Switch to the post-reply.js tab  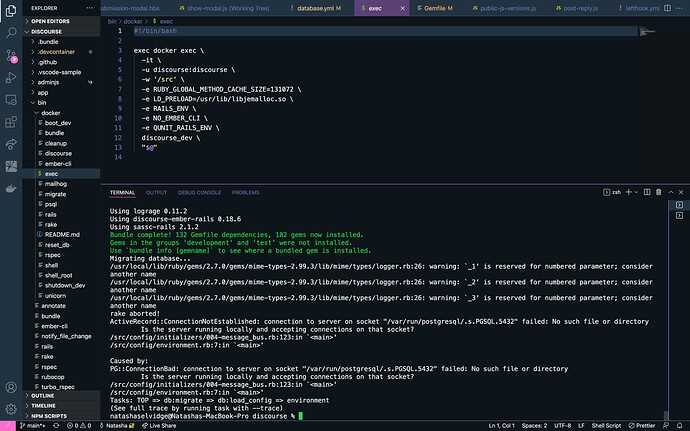576,8
